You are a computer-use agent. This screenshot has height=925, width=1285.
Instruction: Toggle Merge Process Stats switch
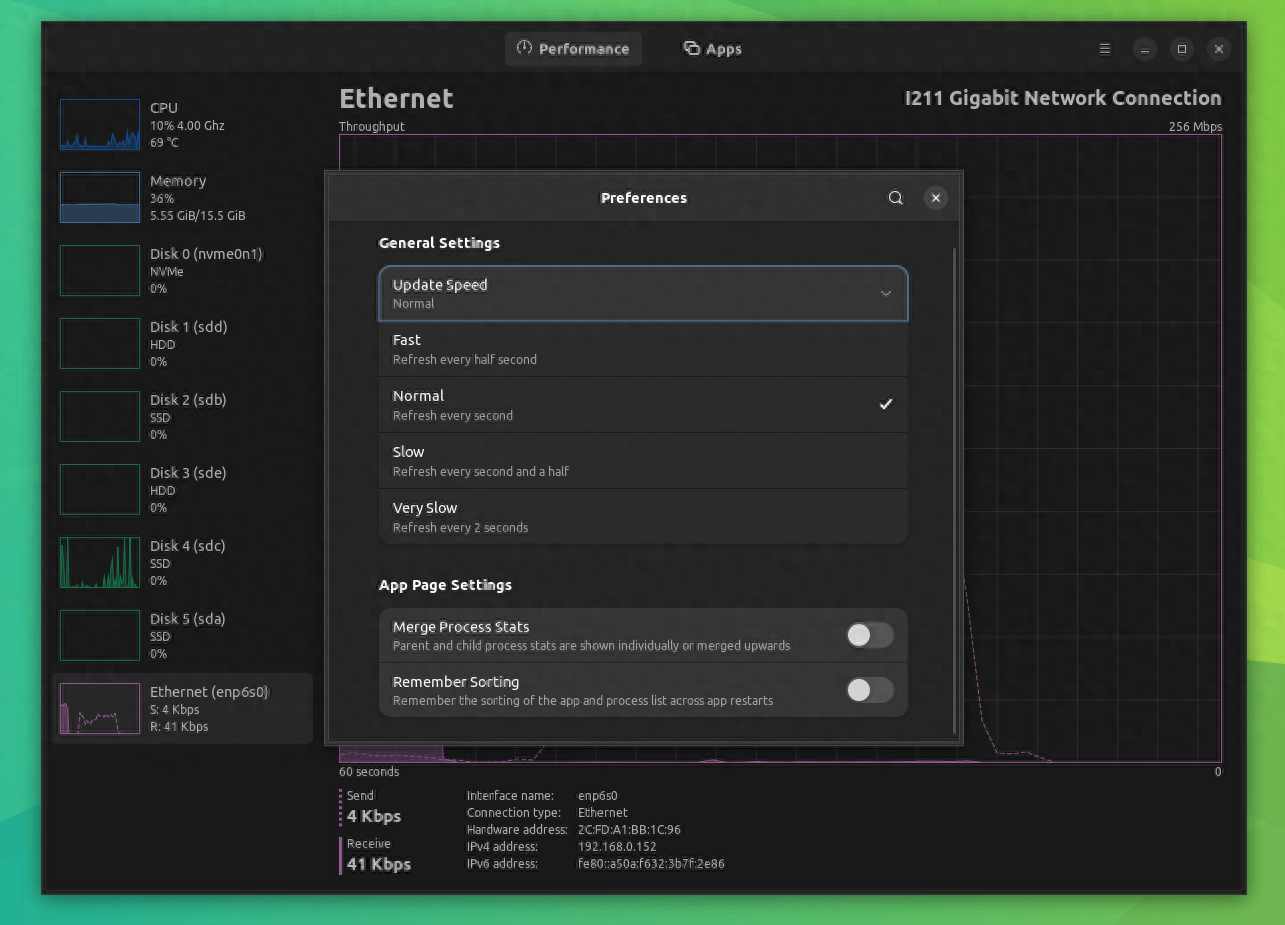pyautogui.click(x=869, y=635)
